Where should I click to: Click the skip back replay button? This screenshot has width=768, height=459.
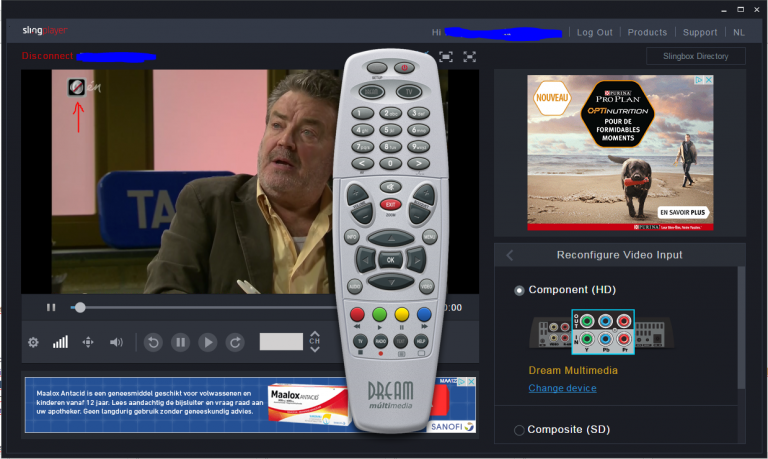click(x=153, y=342)
